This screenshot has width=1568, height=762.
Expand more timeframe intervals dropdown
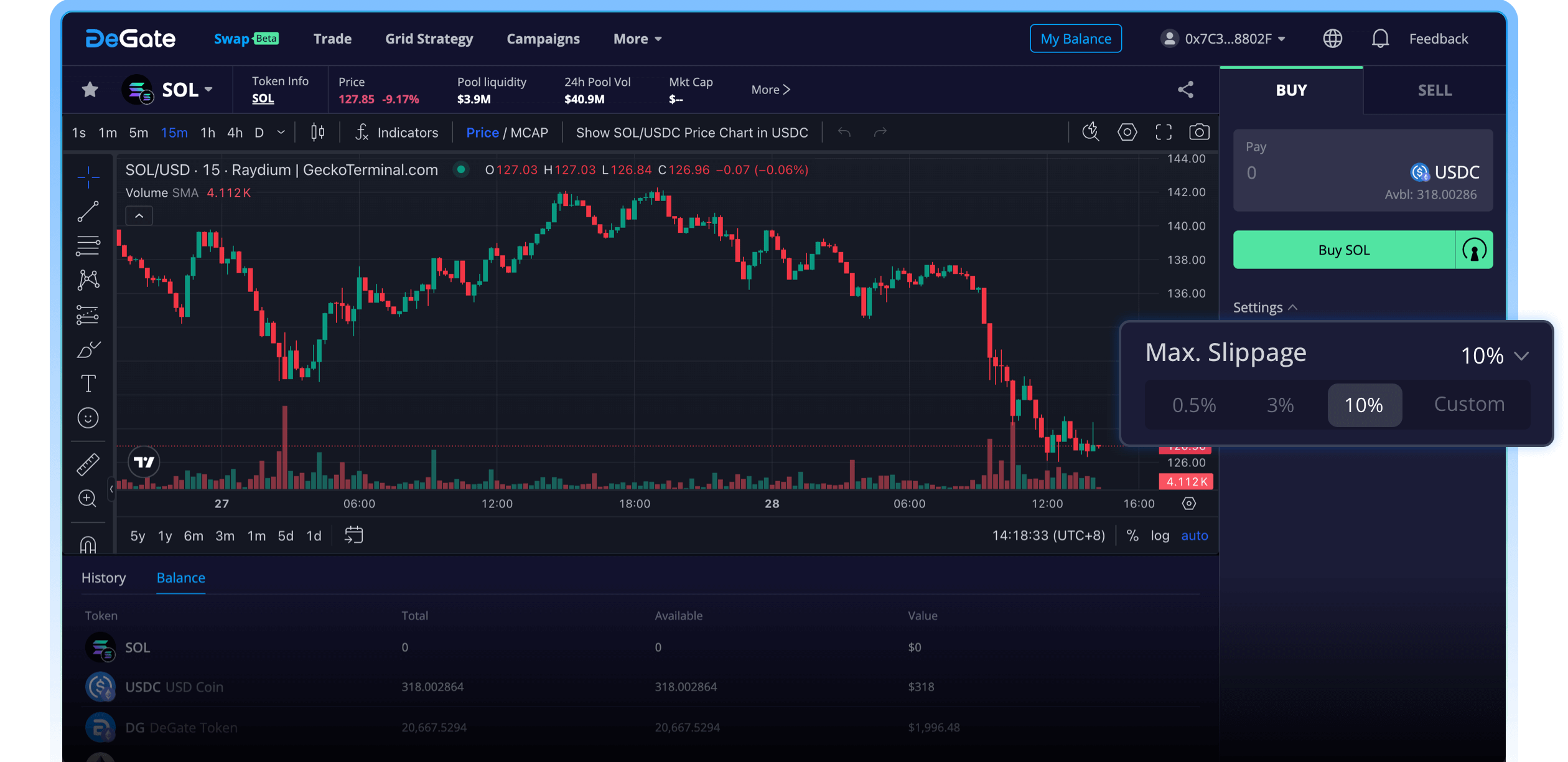(x=281, y=132)
